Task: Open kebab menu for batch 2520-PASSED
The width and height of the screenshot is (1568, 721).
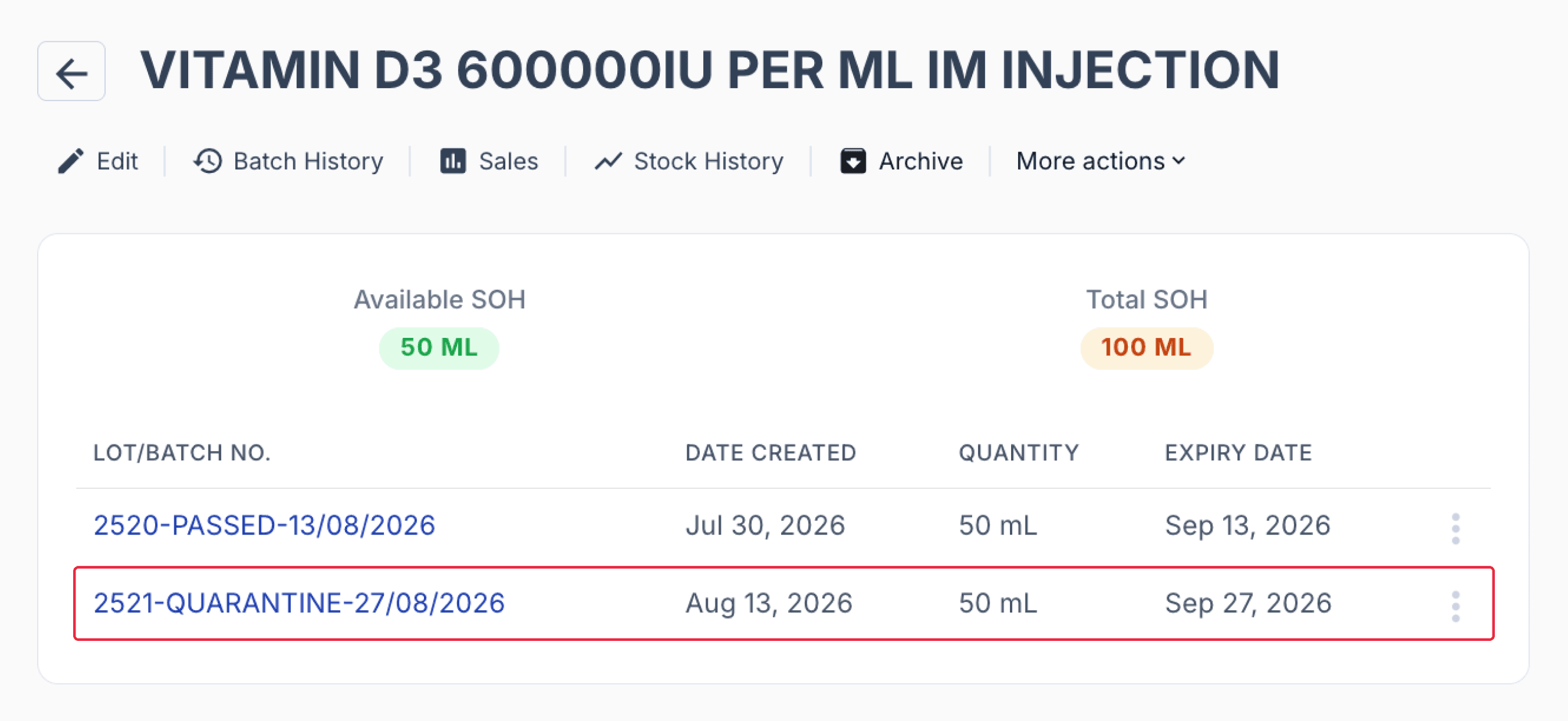Action: 1455,528
